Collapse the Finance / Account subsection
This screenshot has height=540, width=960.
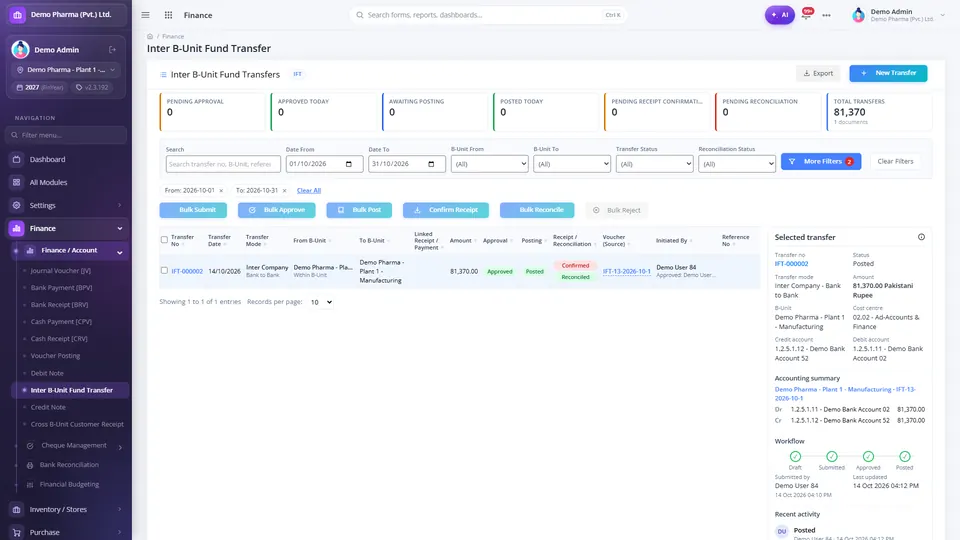(70, 250)
